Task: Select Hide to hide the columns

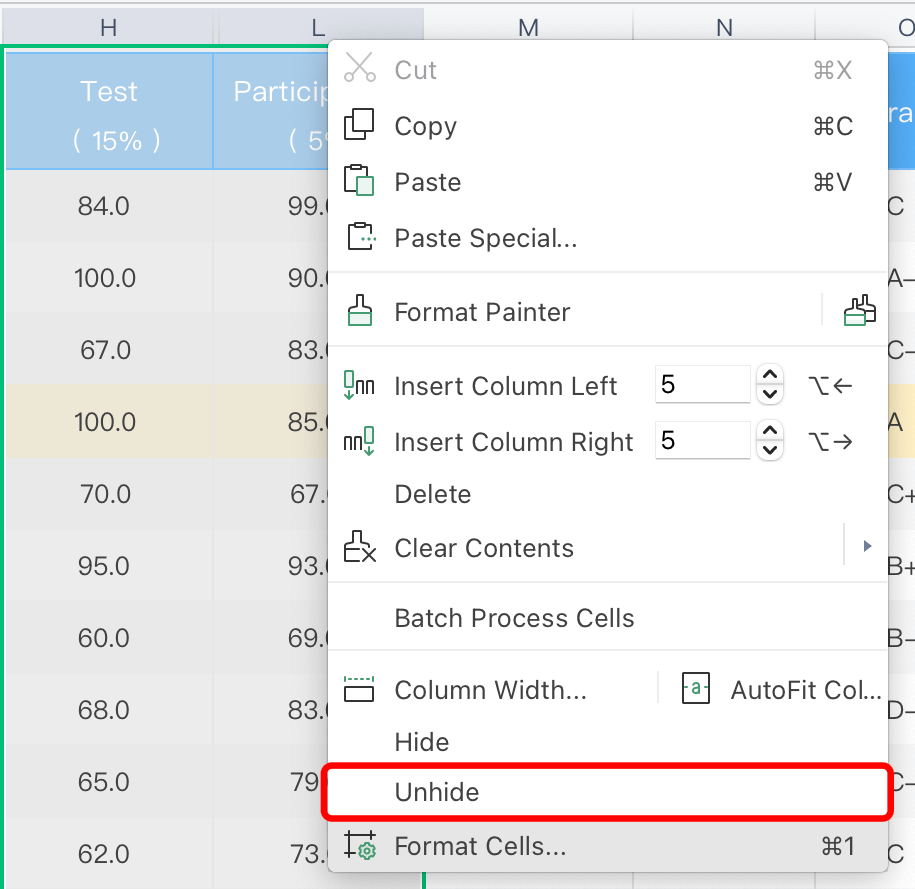Action: tap(422, 742)
